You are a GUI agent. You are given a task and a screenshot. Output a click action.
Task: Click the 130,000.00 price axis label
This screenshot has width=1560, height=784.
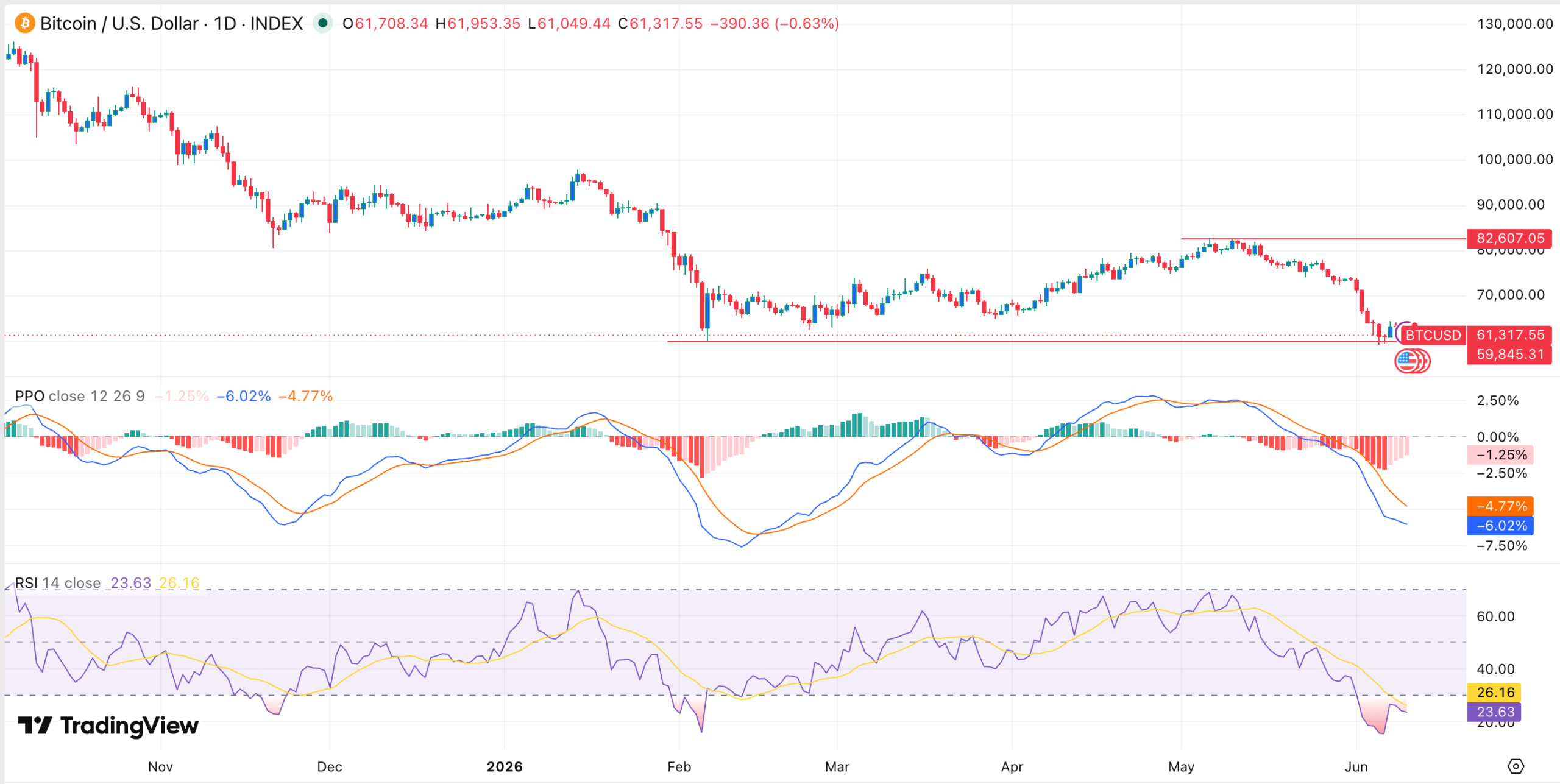(x=1515, y=24)
